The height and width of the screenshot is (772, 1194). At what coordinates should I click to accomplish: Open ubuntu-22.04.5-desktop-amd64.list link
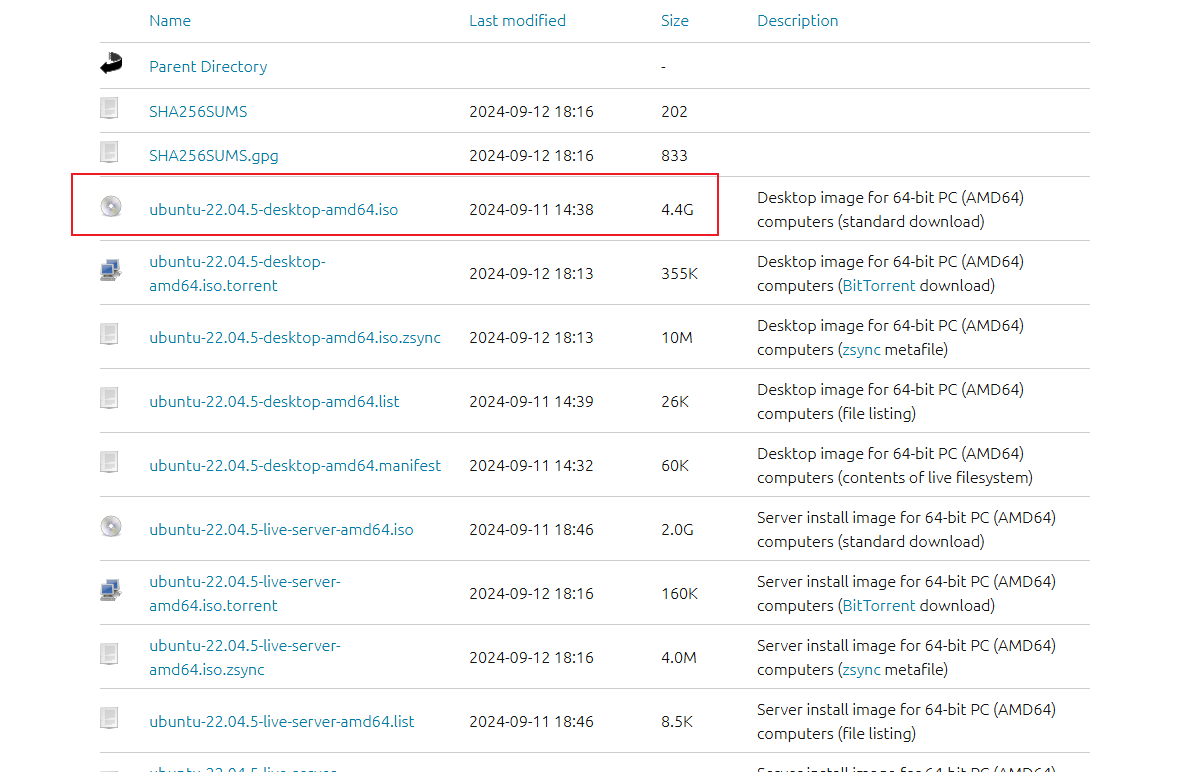click(274, 401)
